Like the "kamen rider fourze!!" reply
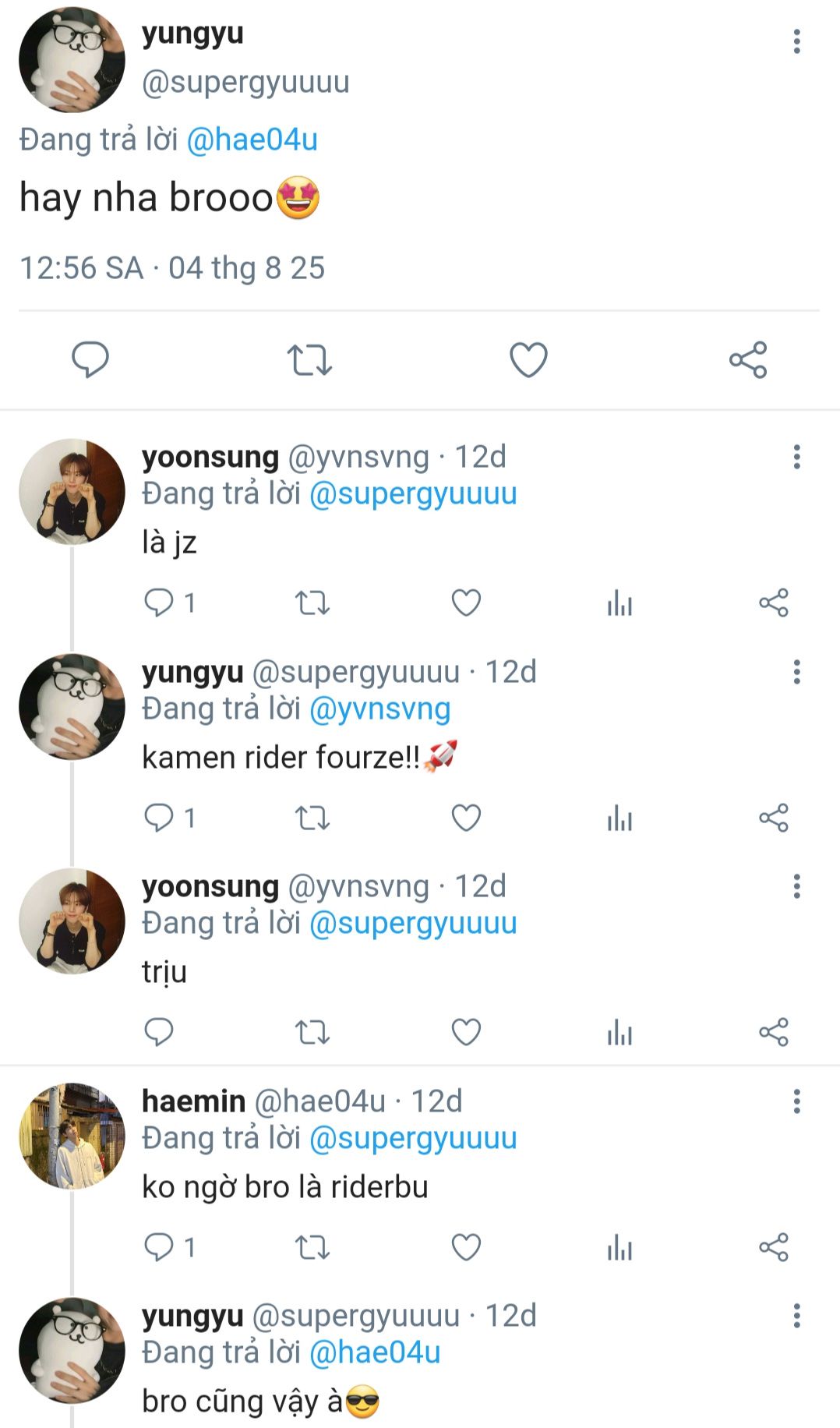 coord(466,818)
